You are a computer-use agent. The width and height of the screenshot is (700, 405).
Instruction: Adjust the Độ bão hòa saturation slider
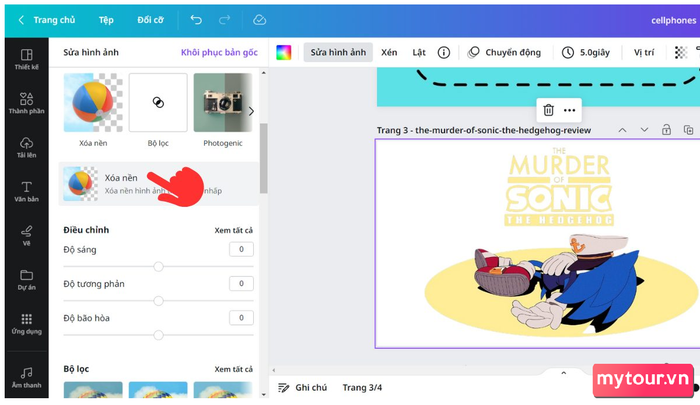[x=158, y=335]
